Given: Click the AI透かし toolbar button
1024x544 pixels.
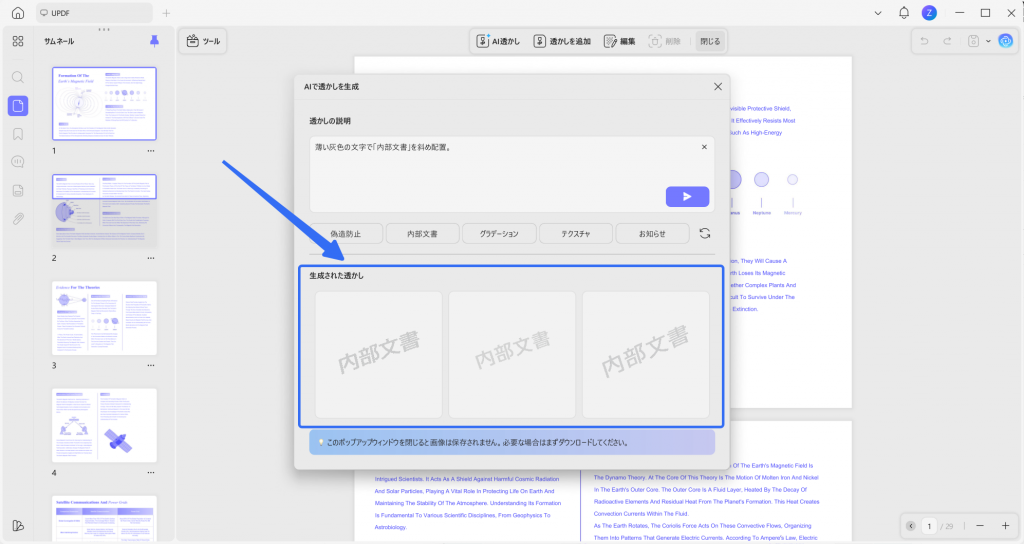Looking at the screenshot, I should [498, 41].
